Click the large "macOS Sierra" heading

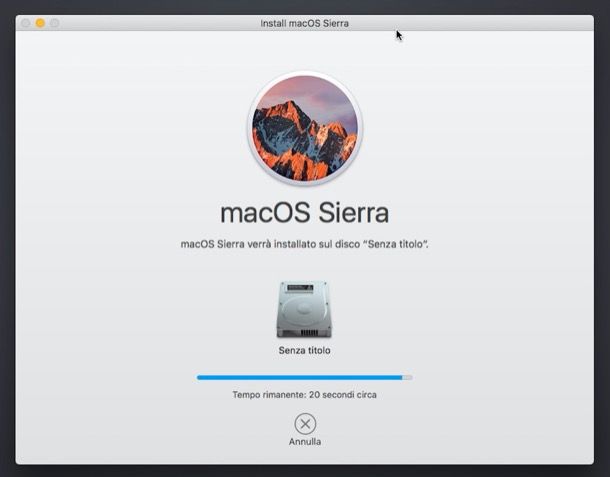(305, 213)
